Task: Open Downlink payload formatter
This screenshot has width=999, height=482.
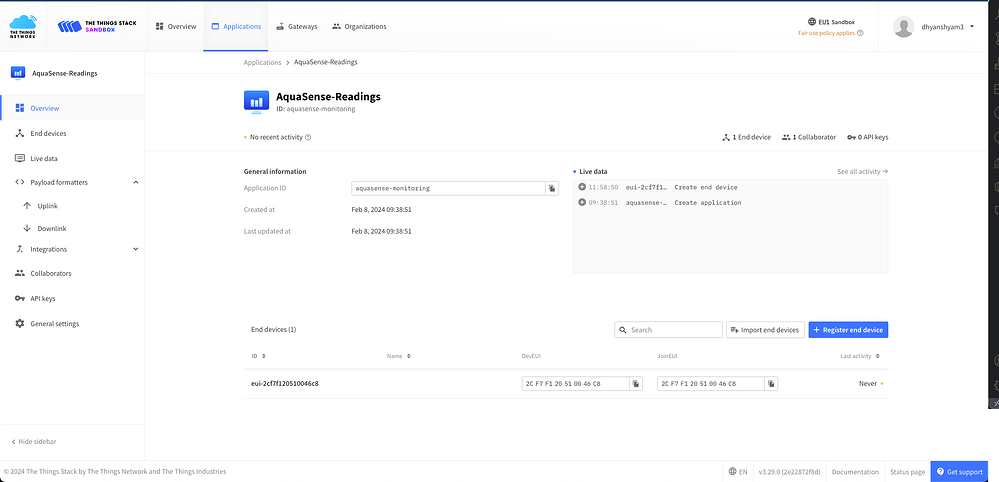Action: tap(52, 228)
